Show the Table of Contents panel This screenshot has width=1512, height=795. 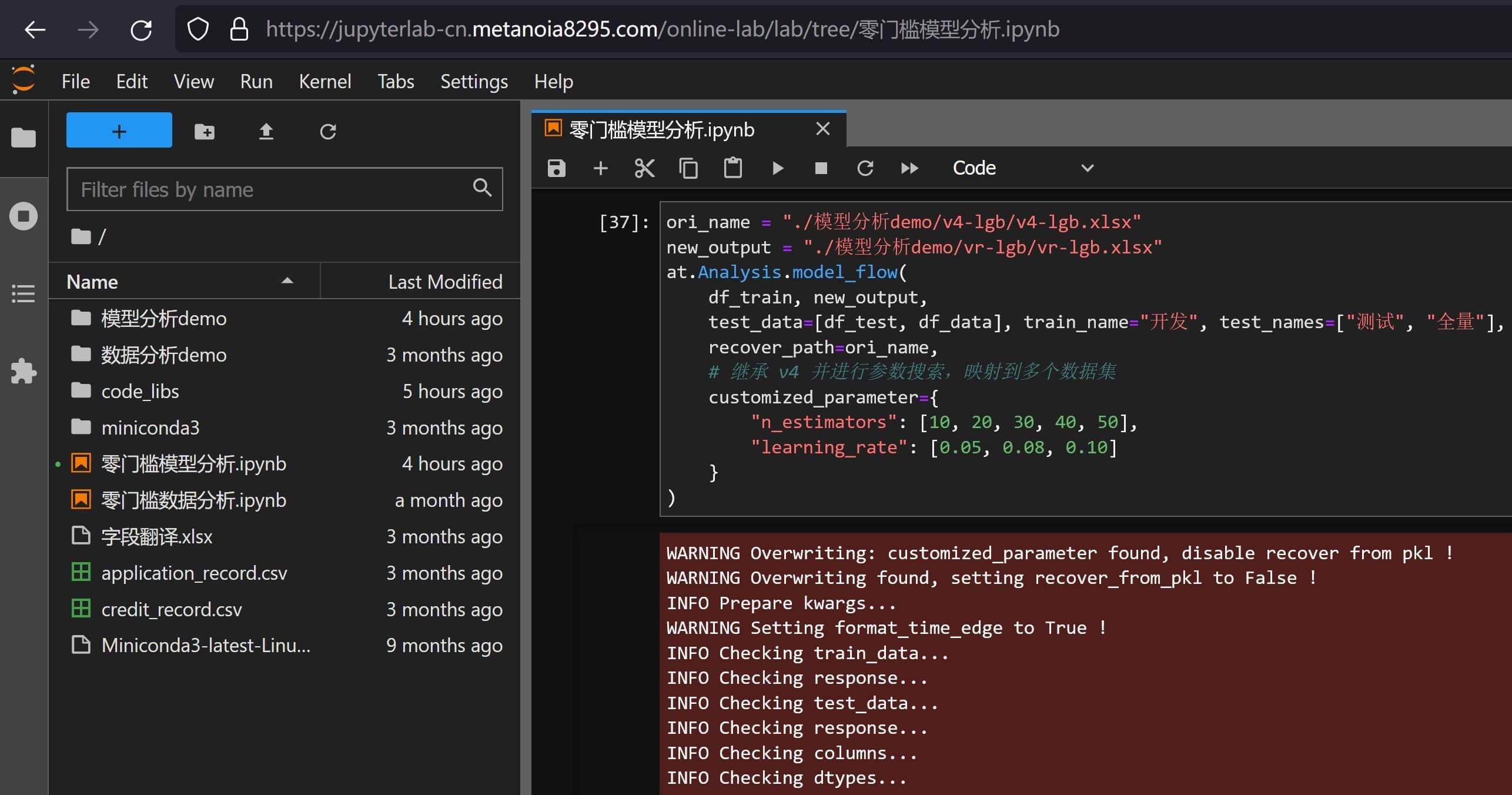24,293
